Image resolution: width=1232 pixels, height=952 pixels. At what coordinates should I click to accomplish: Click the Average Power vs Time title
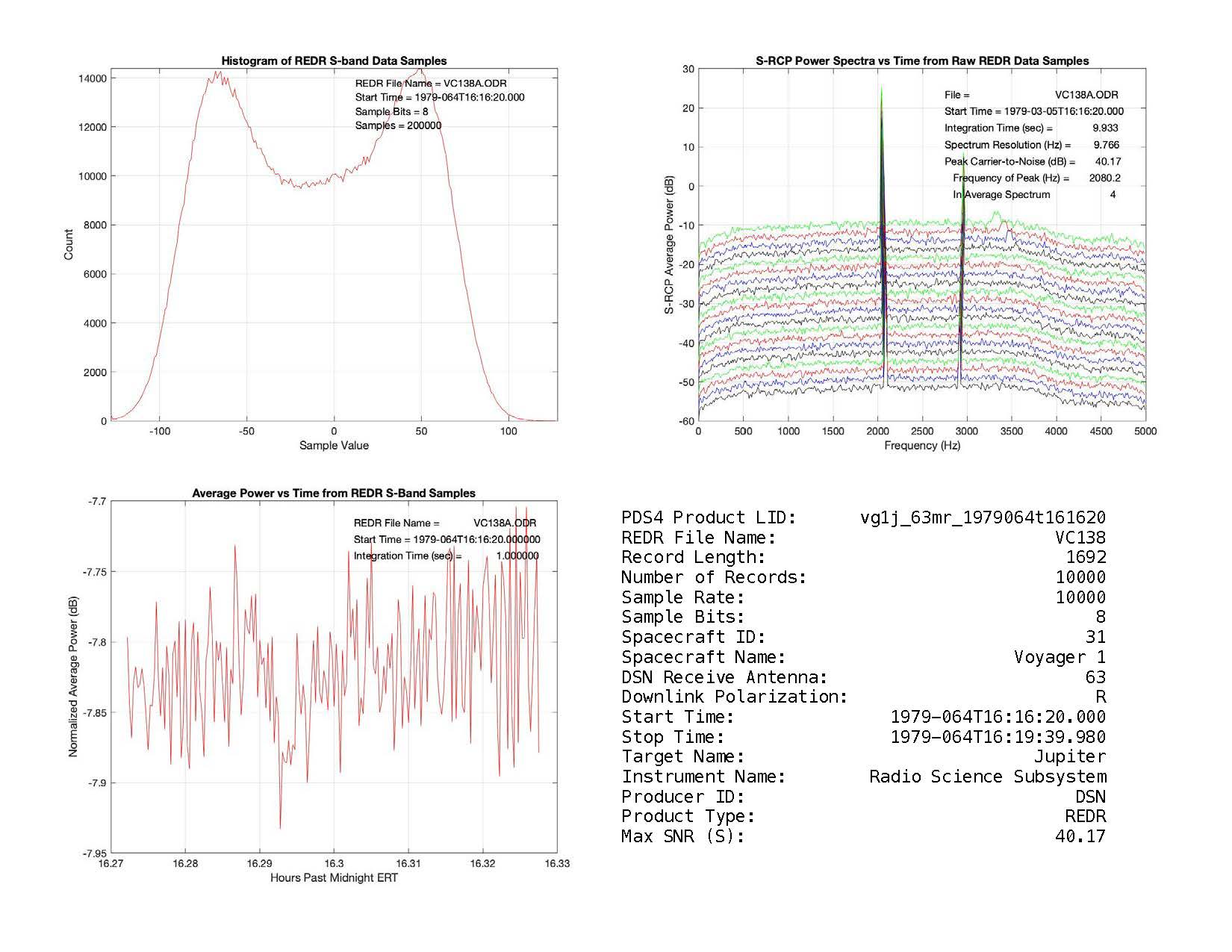coord(334,494)
